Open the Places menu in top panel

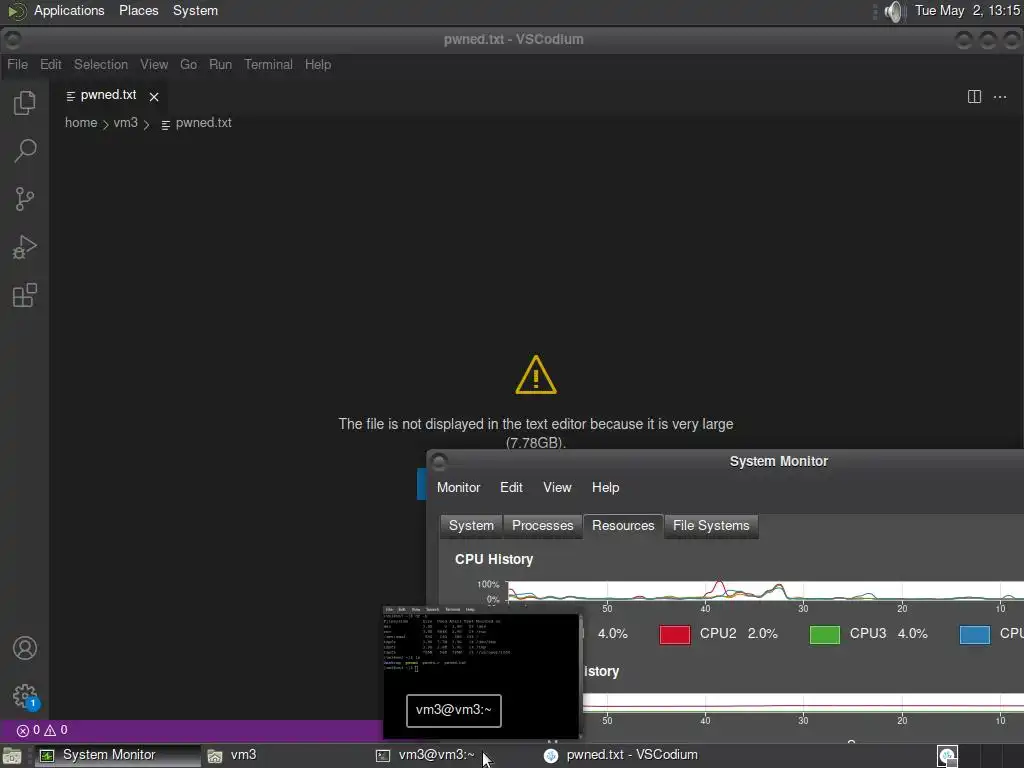click(x=138, y=11)
